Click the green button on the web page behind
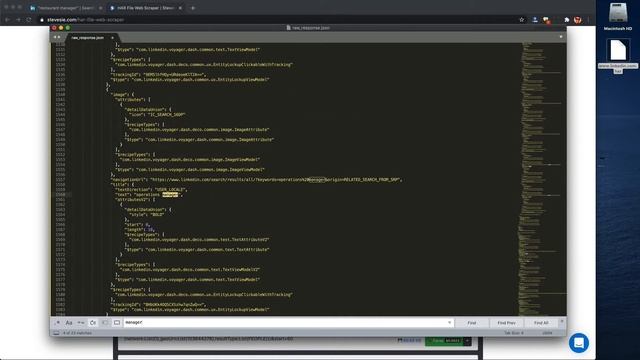This screenshot has height=360, width=640. [x=444, y=341]
